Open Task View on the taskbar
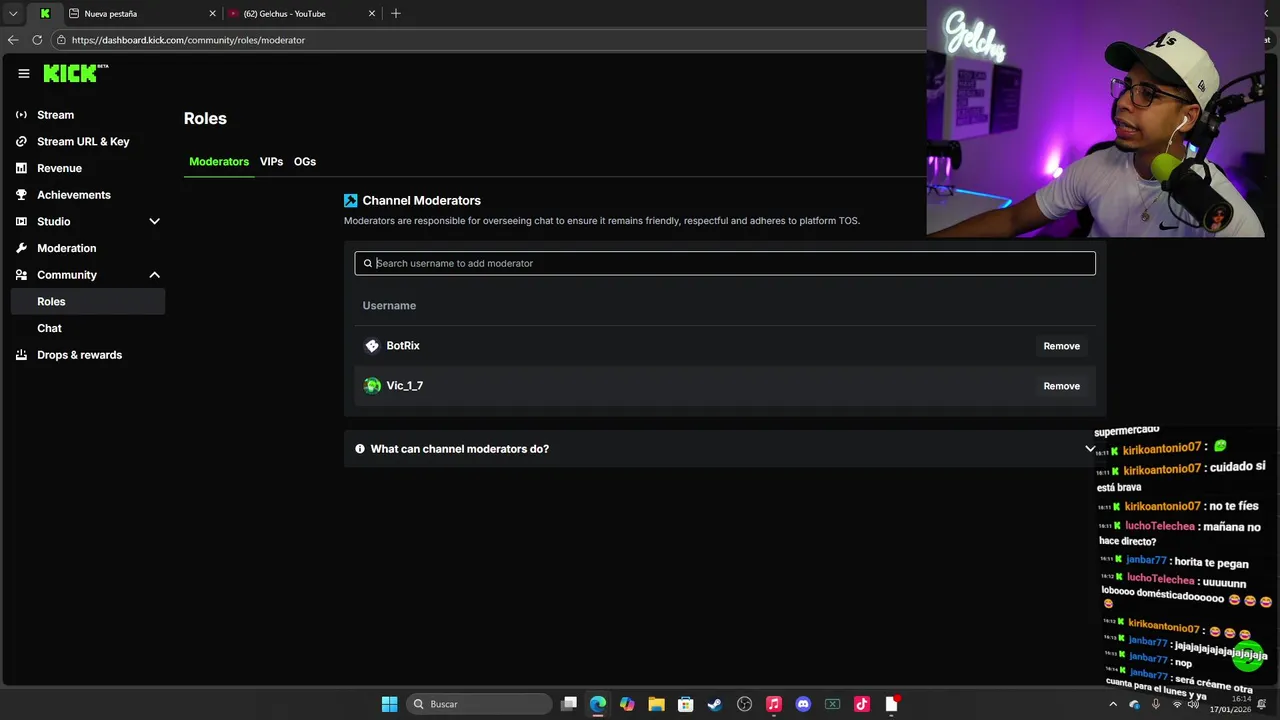 pos(569,704)
